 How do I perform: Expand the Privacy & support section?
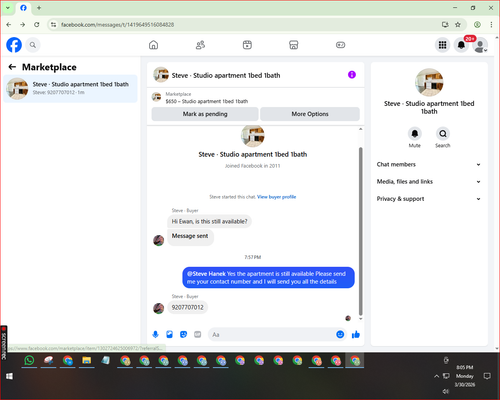pyautogui.click(x=429, y=199)
